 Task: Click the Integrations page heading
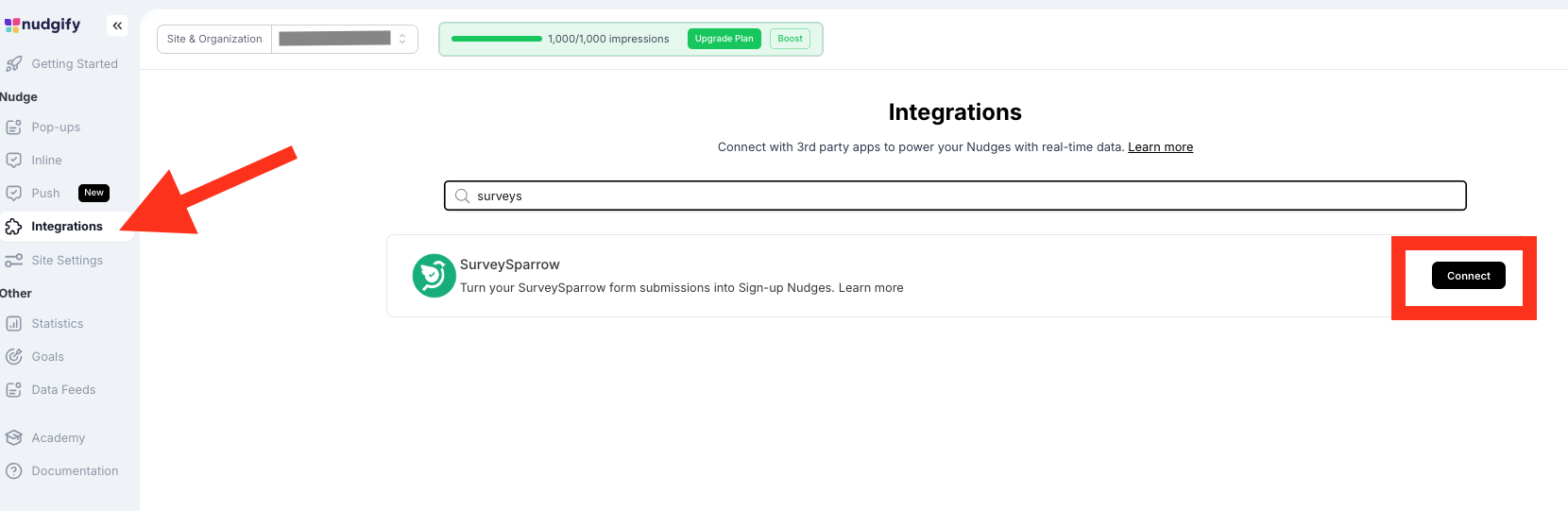[x=955, y=112]
